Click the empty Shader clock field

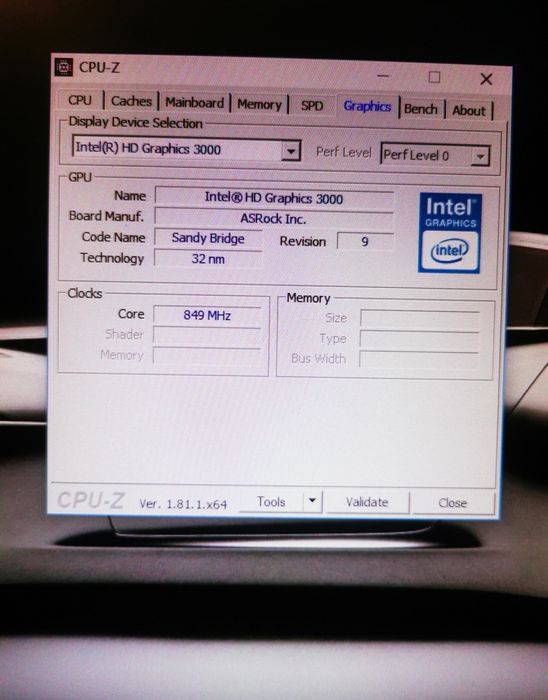(x=207, y=335)
